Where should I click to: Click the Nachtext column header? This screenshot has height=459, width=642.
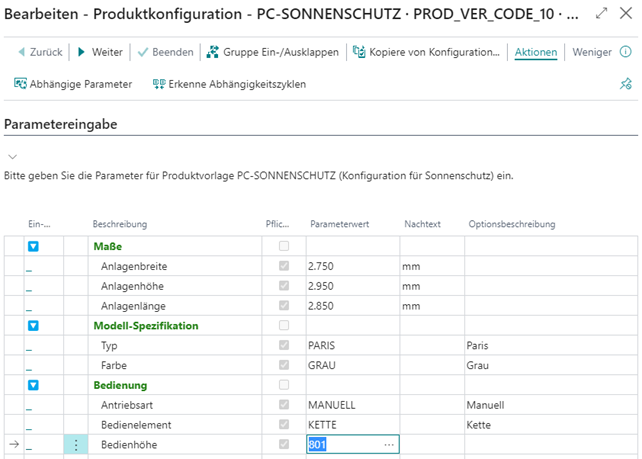coord(422,224)
